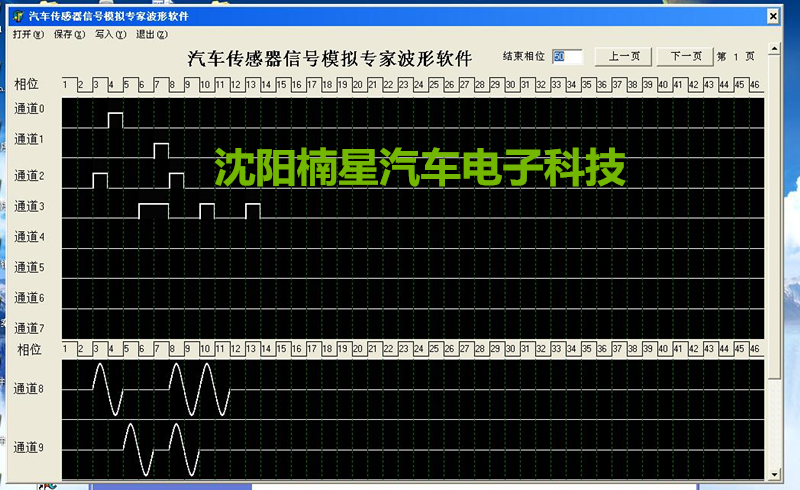Select phase 4 in top phase ruler
Image resolution: width=800 pixels, height=490 pixels.
coord(111,84)
